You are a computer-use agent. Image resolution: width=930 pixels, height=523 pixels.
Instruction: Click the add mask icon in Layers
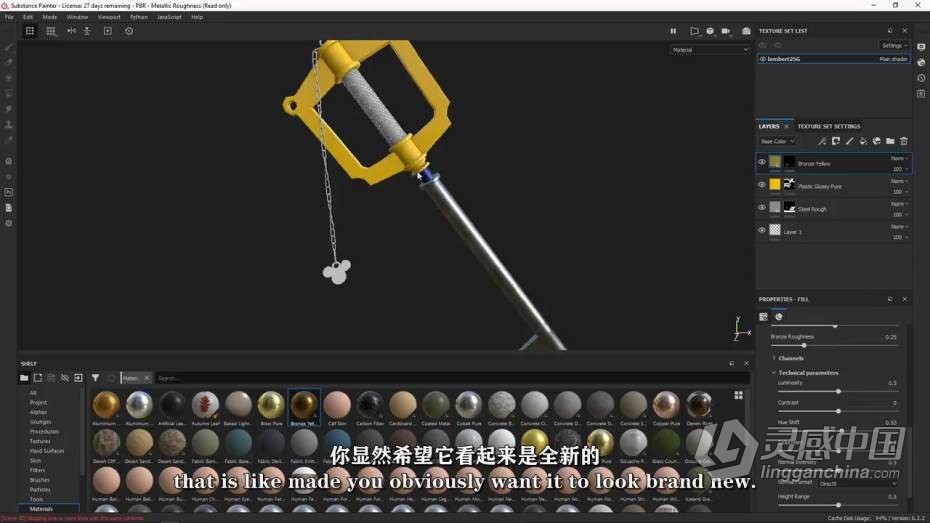coord(836,141)
